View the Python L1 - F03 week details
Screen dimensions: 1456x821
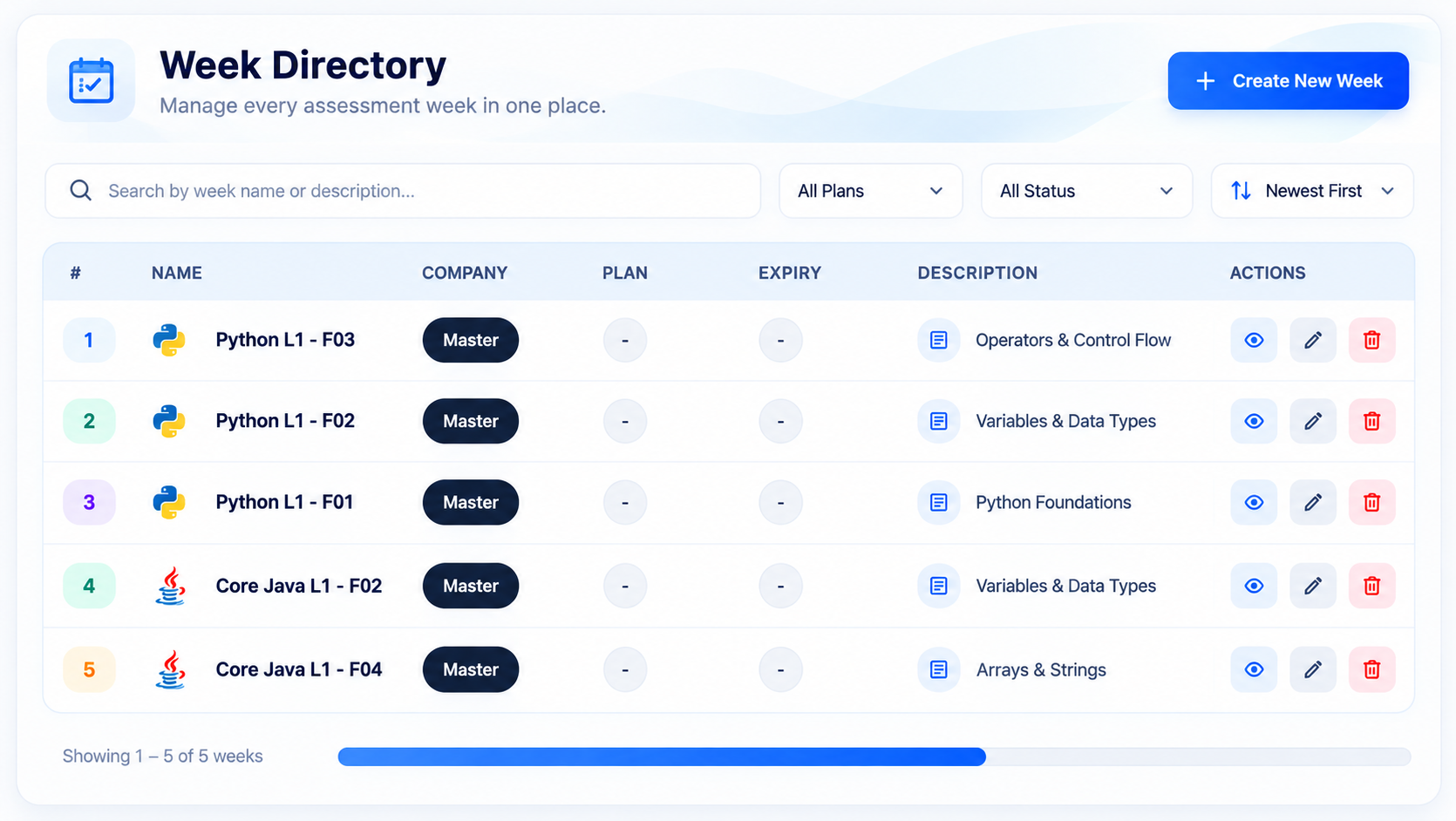coord(1254,340)
